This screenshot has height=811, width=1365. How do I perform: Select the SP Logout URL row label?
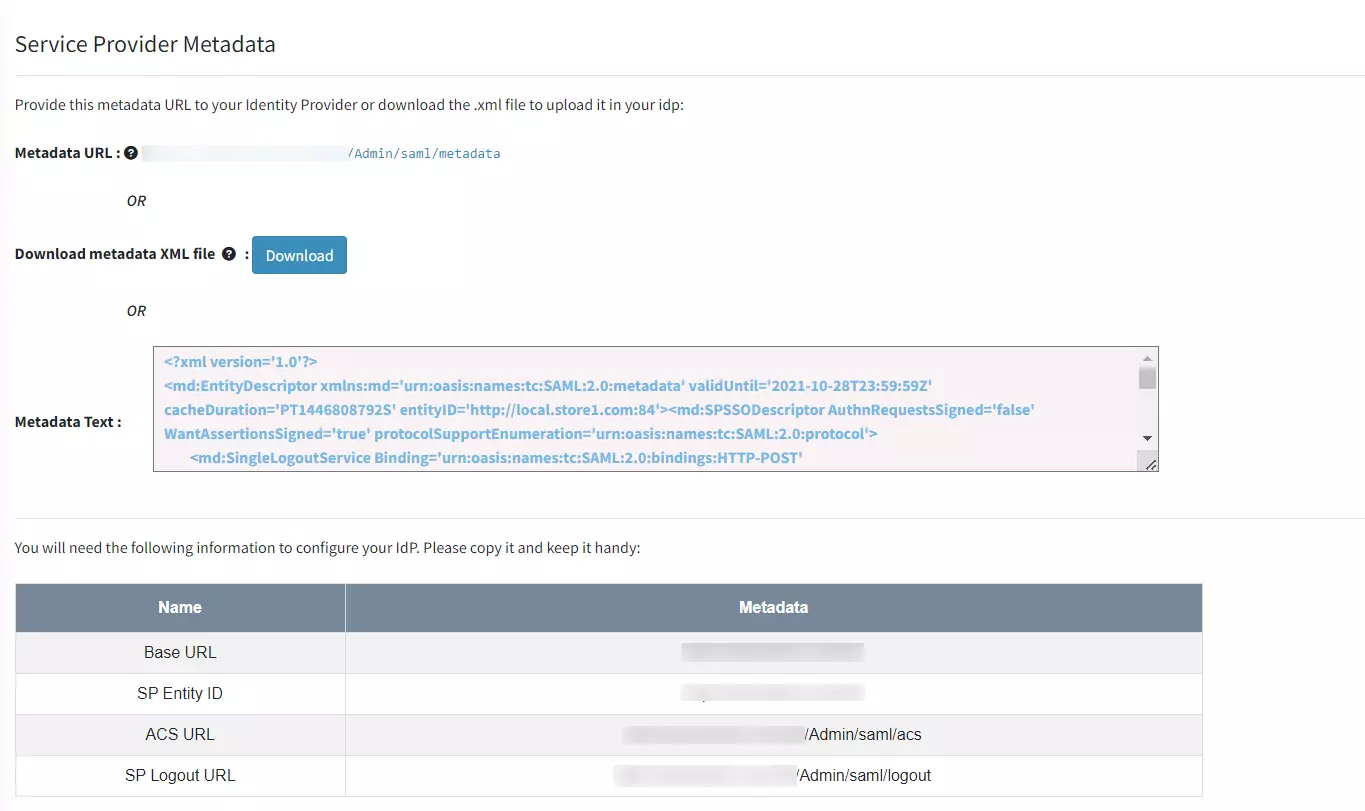click(180, 776)
